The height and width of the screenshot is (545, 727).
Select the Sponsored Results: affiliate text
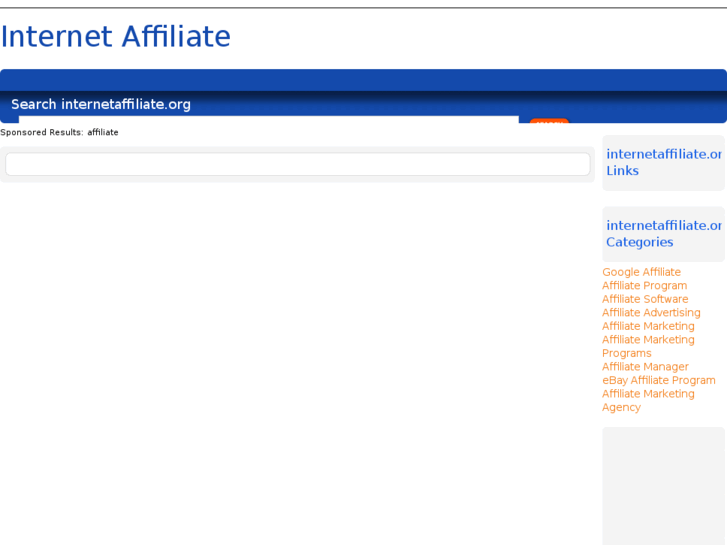point(59,132)
